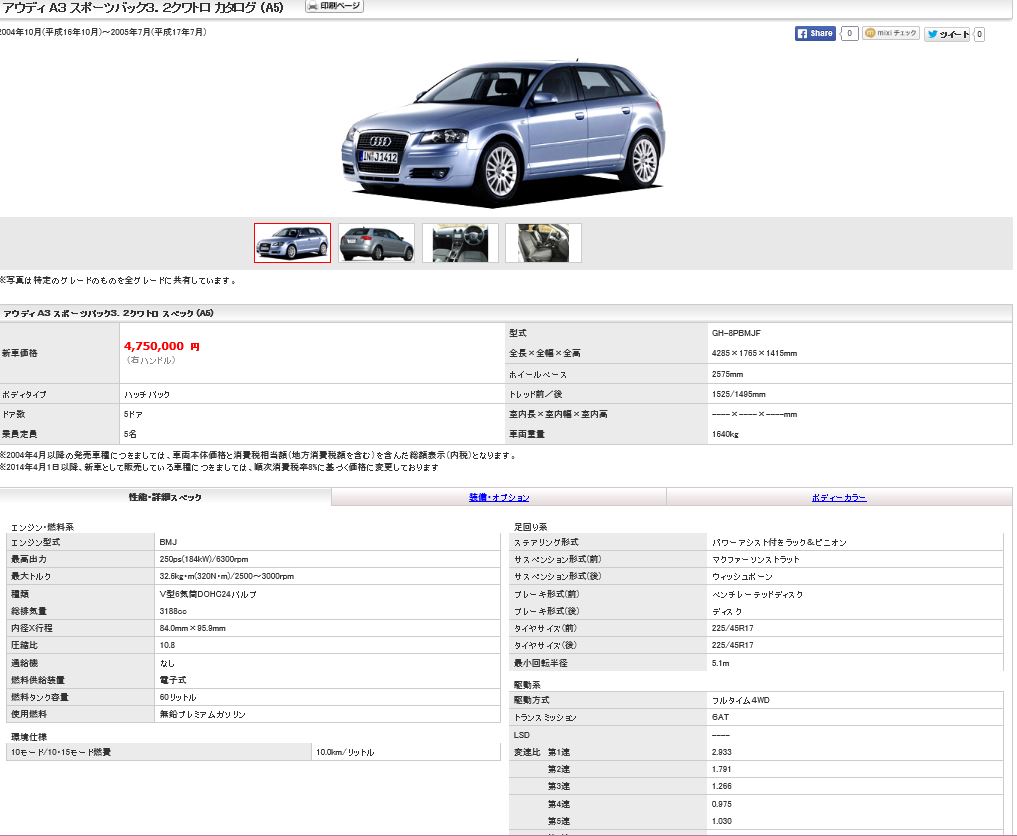Click the main Audi A3 car photo
Viewport: 1017px width, 836px height.
pyautogui.click(x=503, y=132)
